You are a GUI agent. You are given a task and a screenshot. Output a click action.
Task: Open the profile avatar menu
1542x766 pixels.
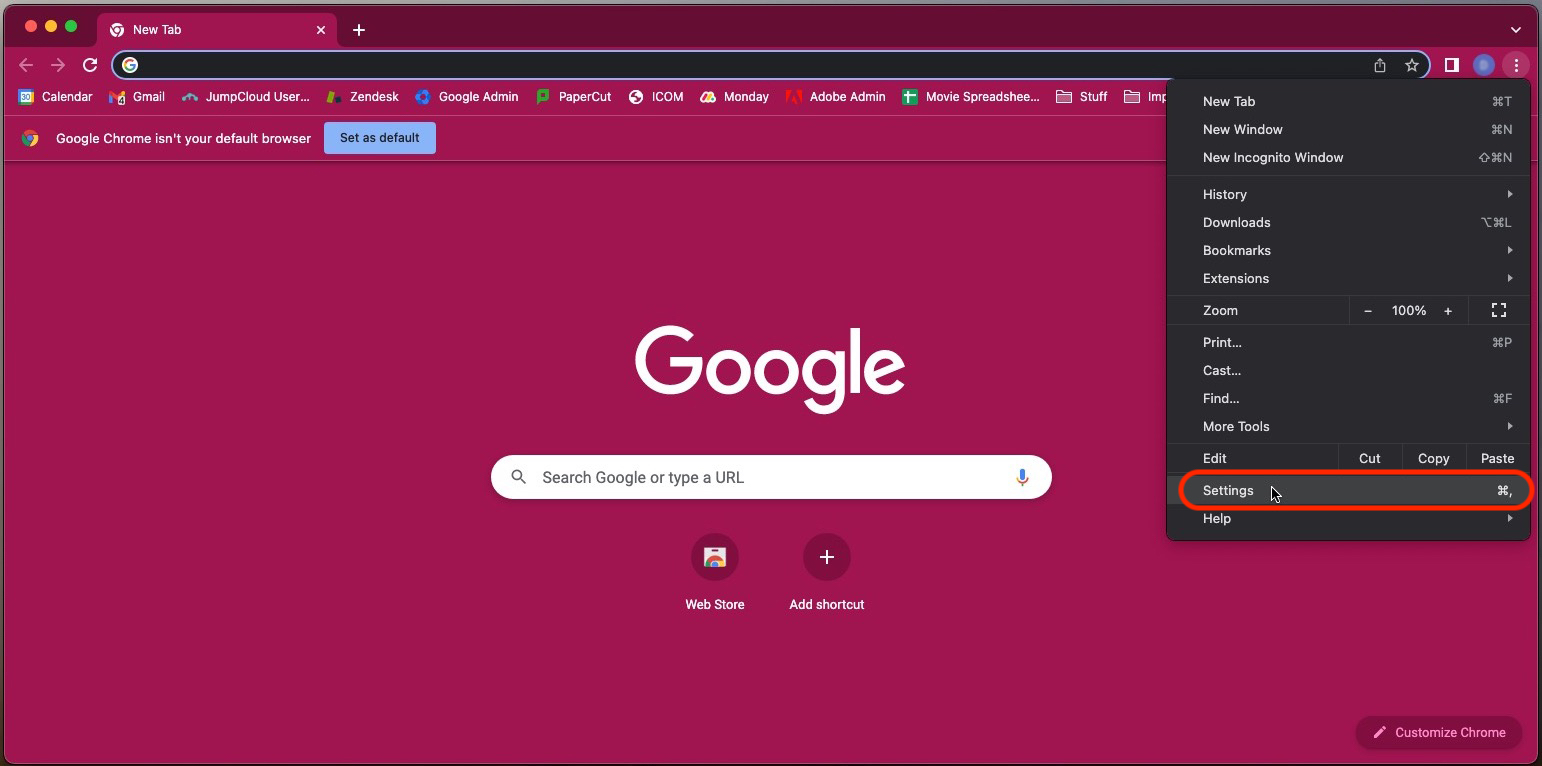point(1484,65)
